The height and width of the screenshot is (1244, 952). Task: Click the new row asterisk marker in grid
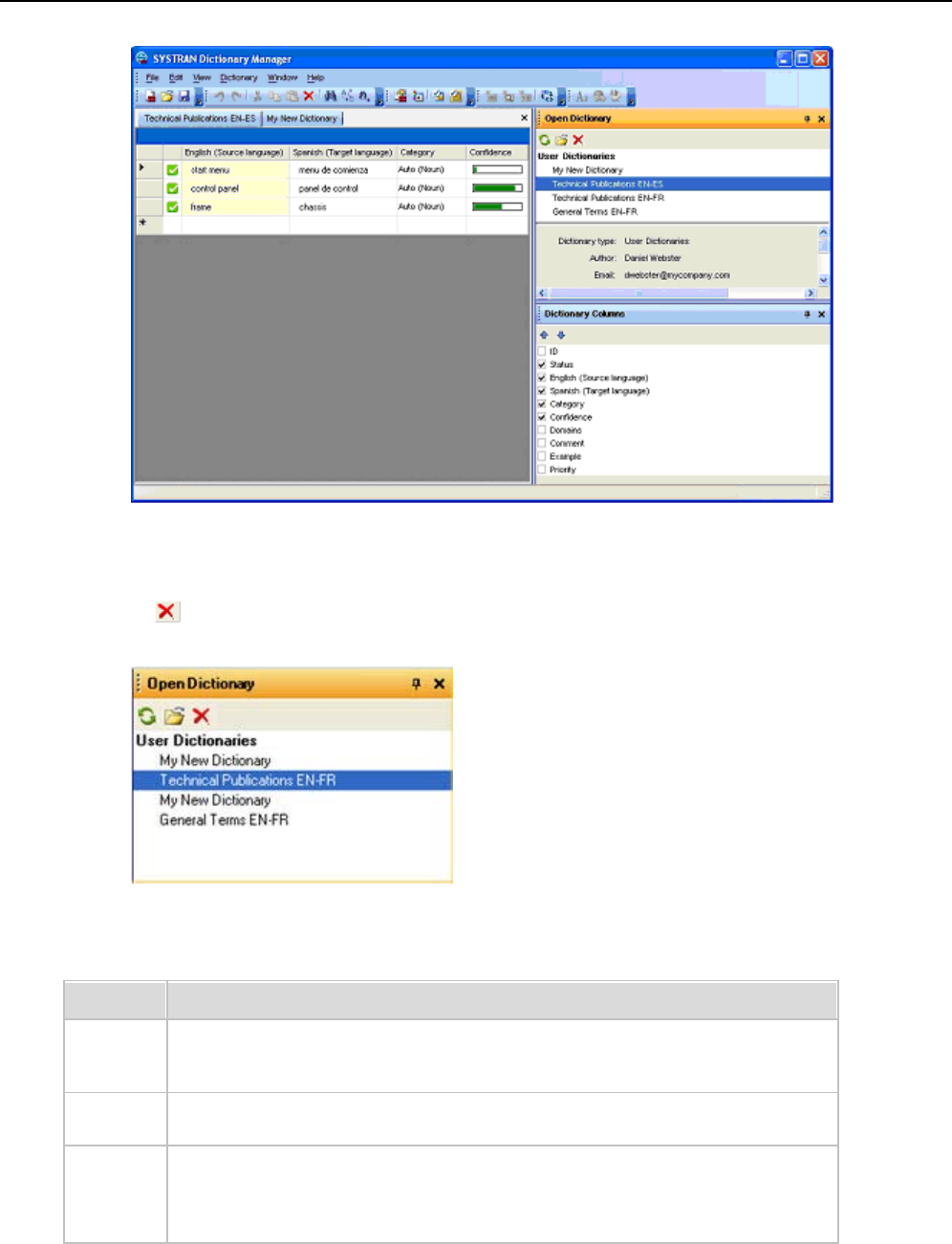(143, 223)
